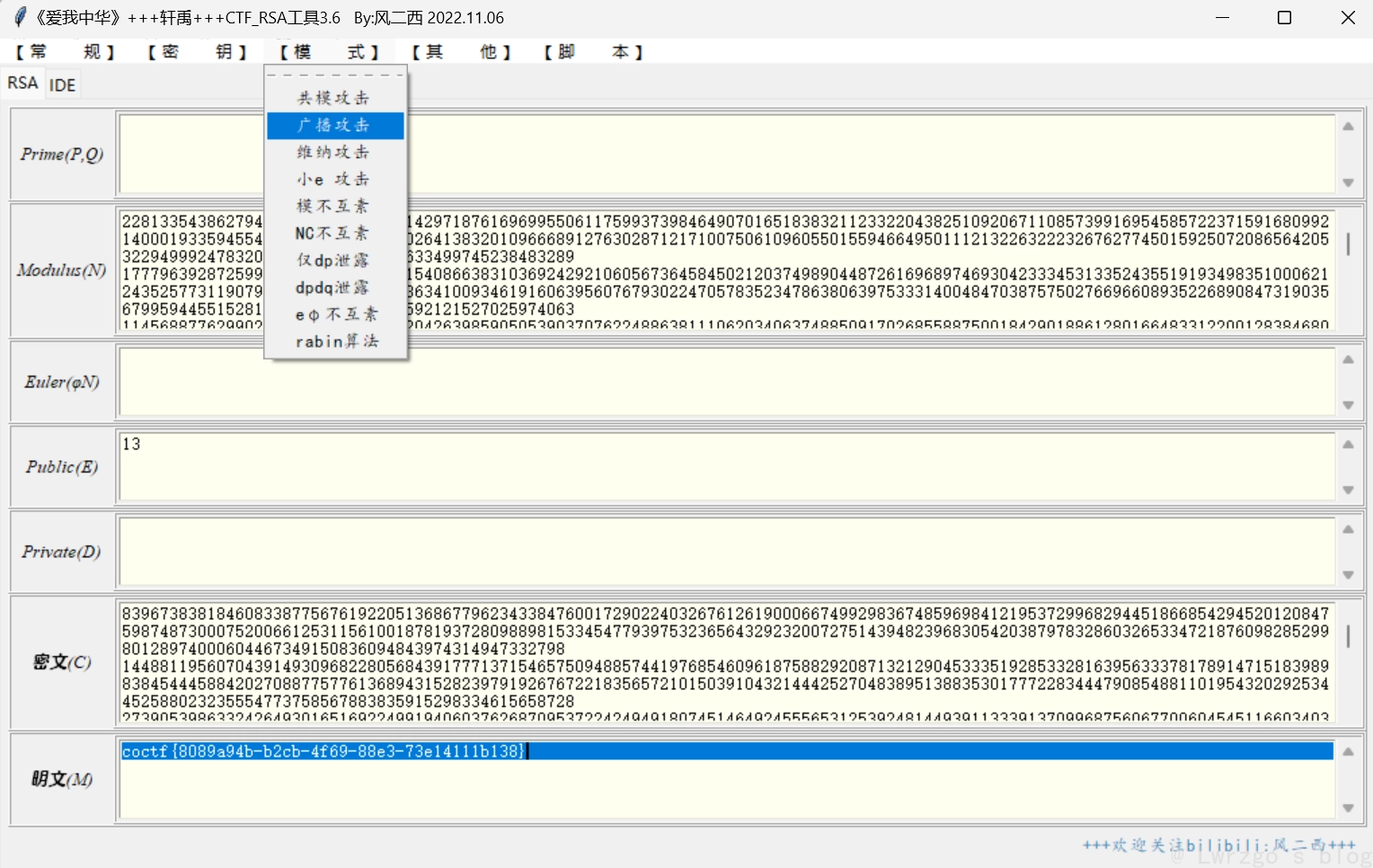Switch to the IDE tab
The image size is (1373, 868).
(x=62, y=85)
